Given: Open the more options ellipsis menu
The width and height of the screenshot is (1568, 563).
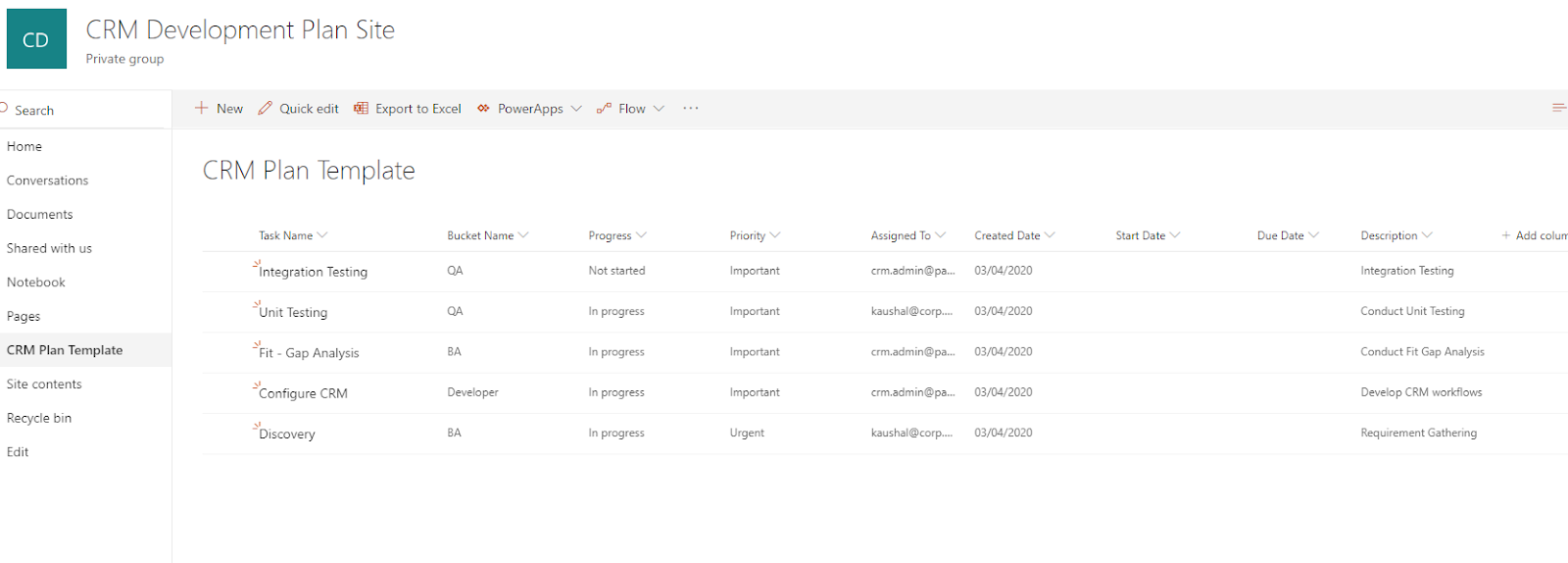Looking at the screenshot, I should point(691,108).
